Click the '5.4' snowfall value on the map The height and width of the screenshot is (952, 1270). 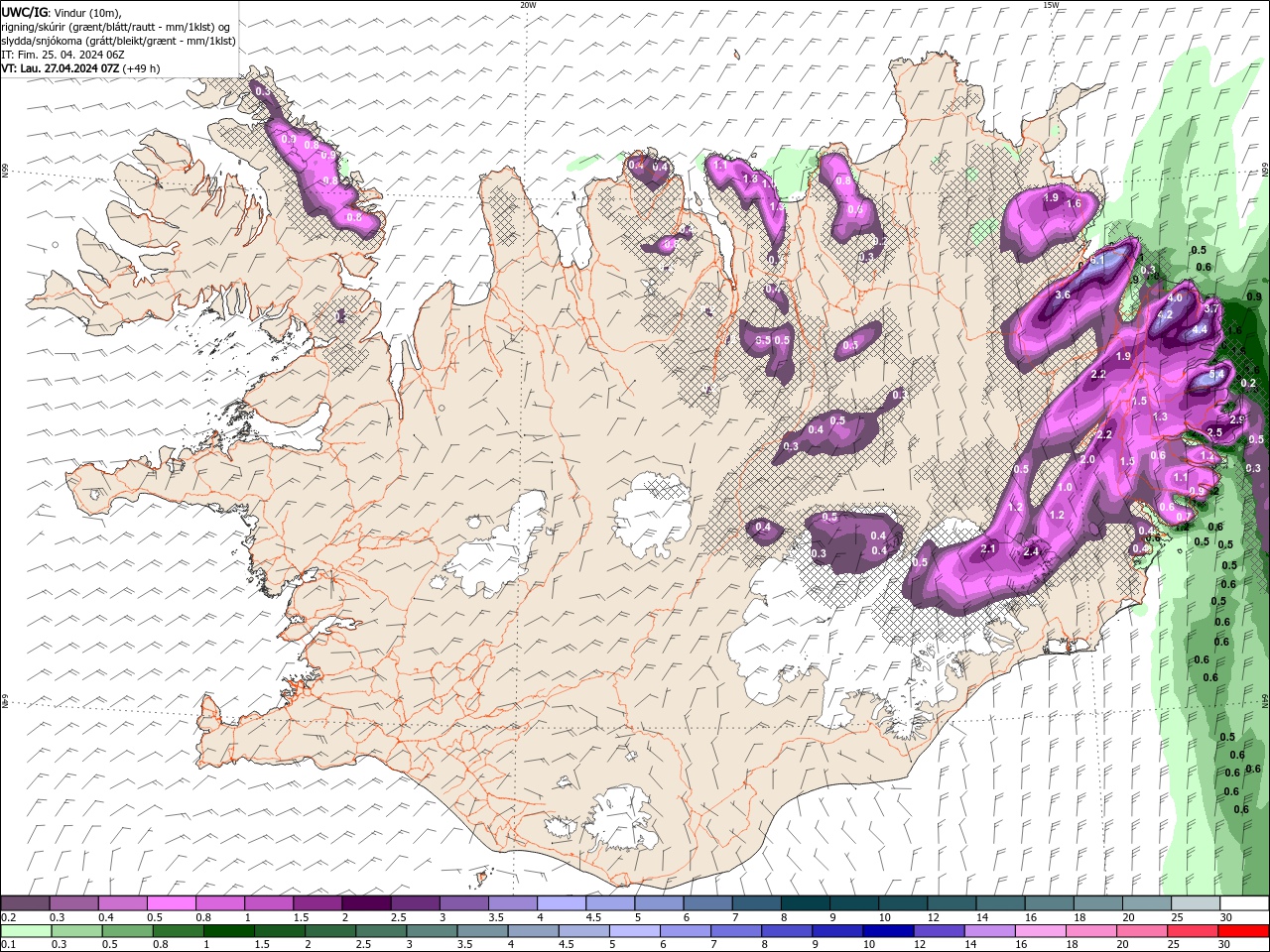pyautogui.click(x=1216, y=374)
